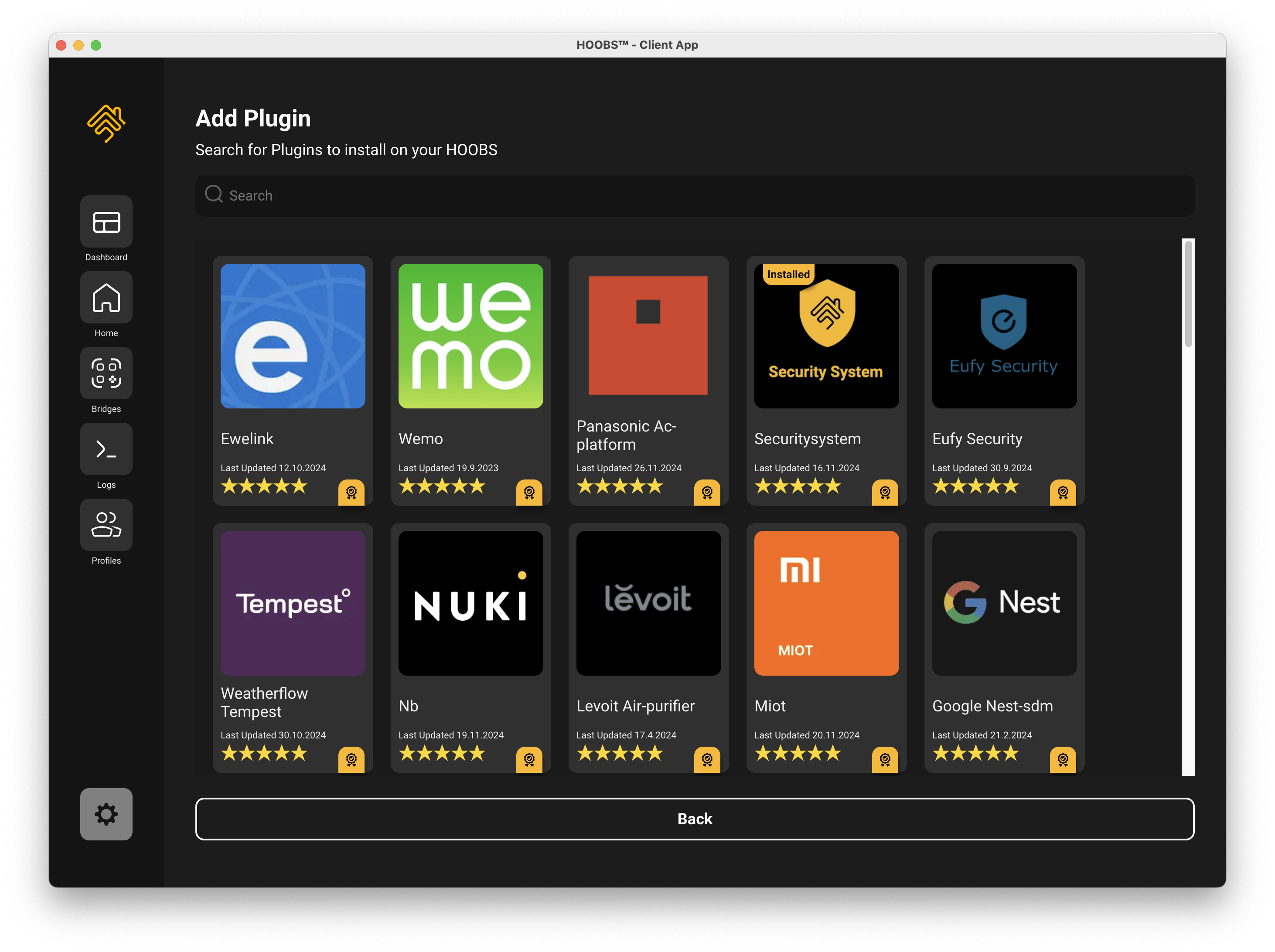Open the Tempest plugin image

point(293,603)
